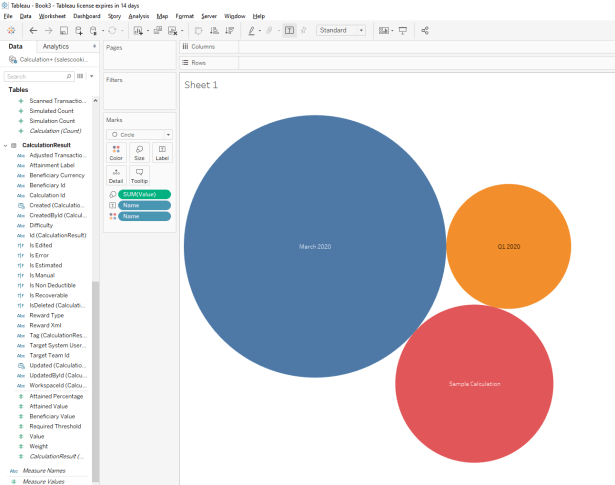Click the Undo back arrow in toolbar
Viewport: 615px width, 485px height.
coord(33,31)
